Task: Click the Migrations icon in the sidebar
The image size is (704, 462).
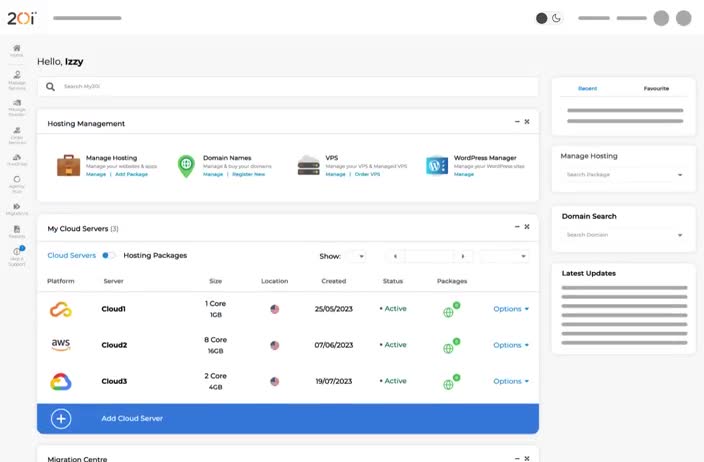Action: pyautogui.click(x=16, y=206)
